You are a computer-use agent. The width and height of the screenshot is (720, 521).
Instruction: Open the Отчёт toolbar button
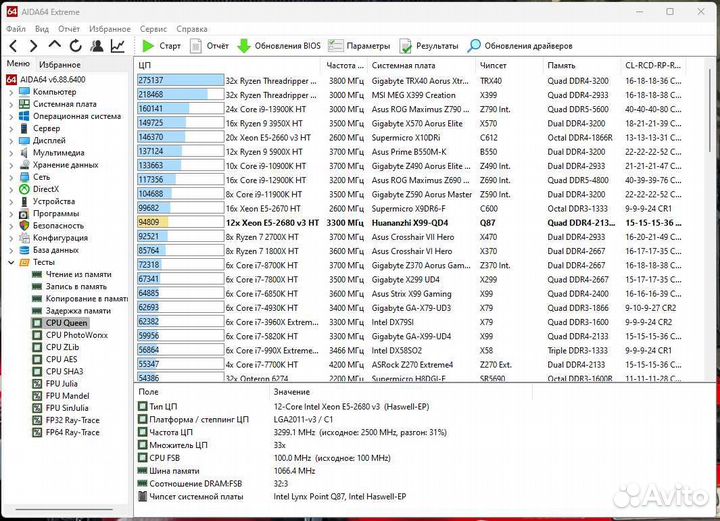pos(209,46)
